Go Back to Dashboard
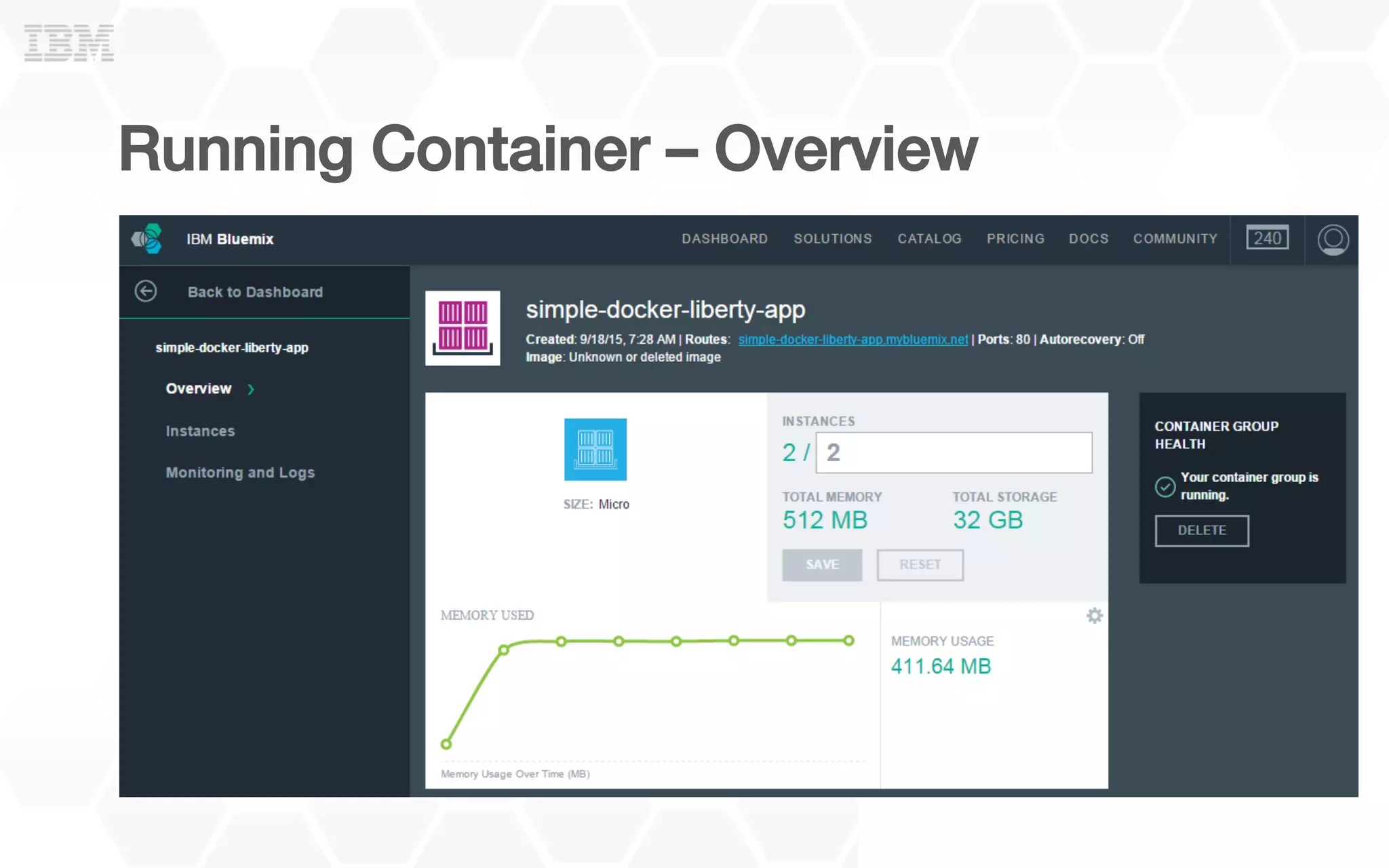The image size is (1389, 868). coord(255,292)
